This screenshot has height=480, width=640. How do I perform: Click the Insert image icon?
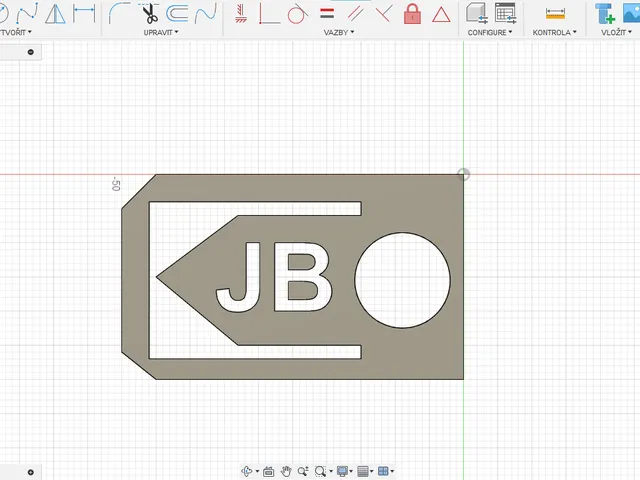[x=631, y=13]
